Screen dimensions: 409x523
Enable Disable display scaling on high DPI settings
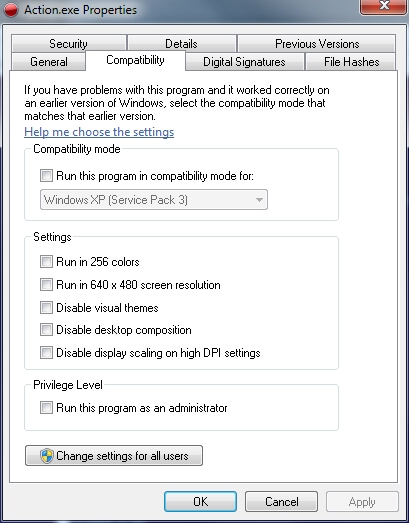point(46,353)
